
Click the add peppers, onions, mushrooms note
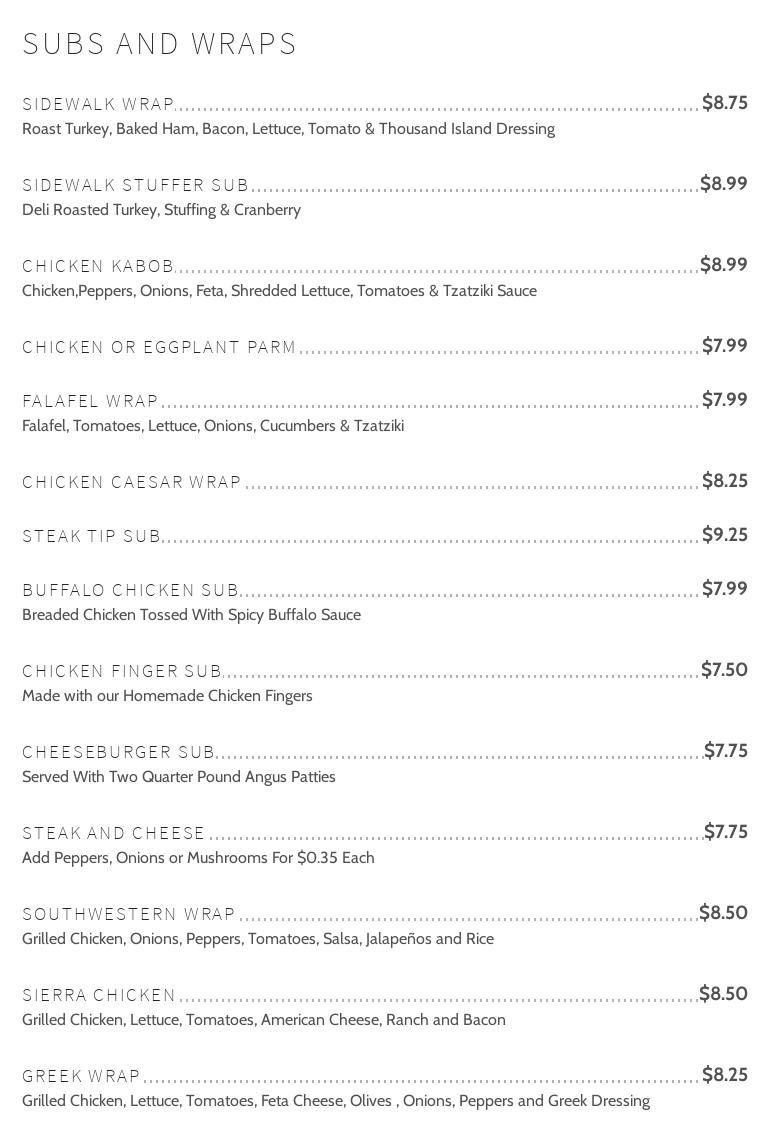click(x=198, y=858)
